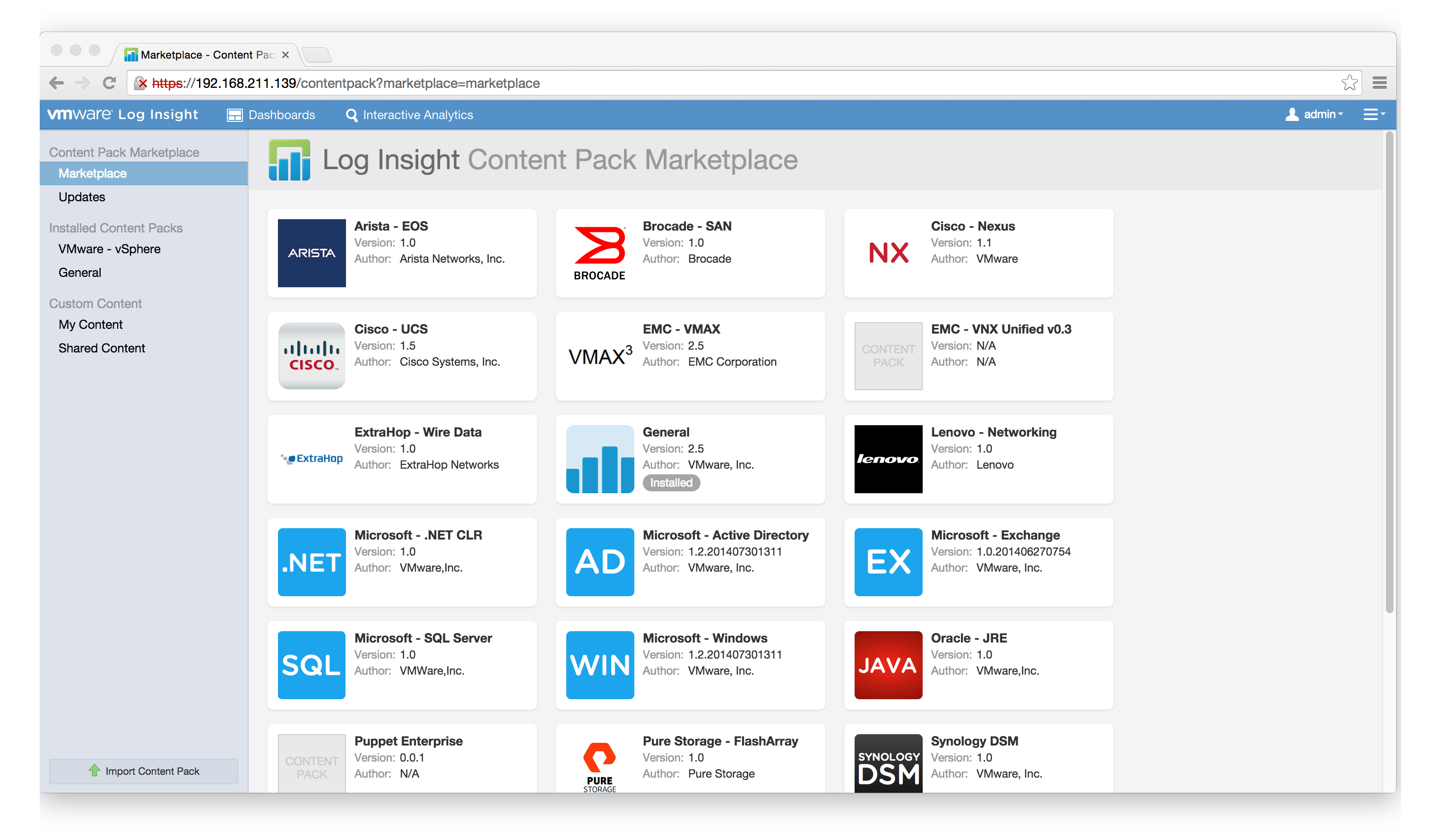The image size is (1436, 840).
Task: Click the Microsoft - Exchange title
Action: 995,535
